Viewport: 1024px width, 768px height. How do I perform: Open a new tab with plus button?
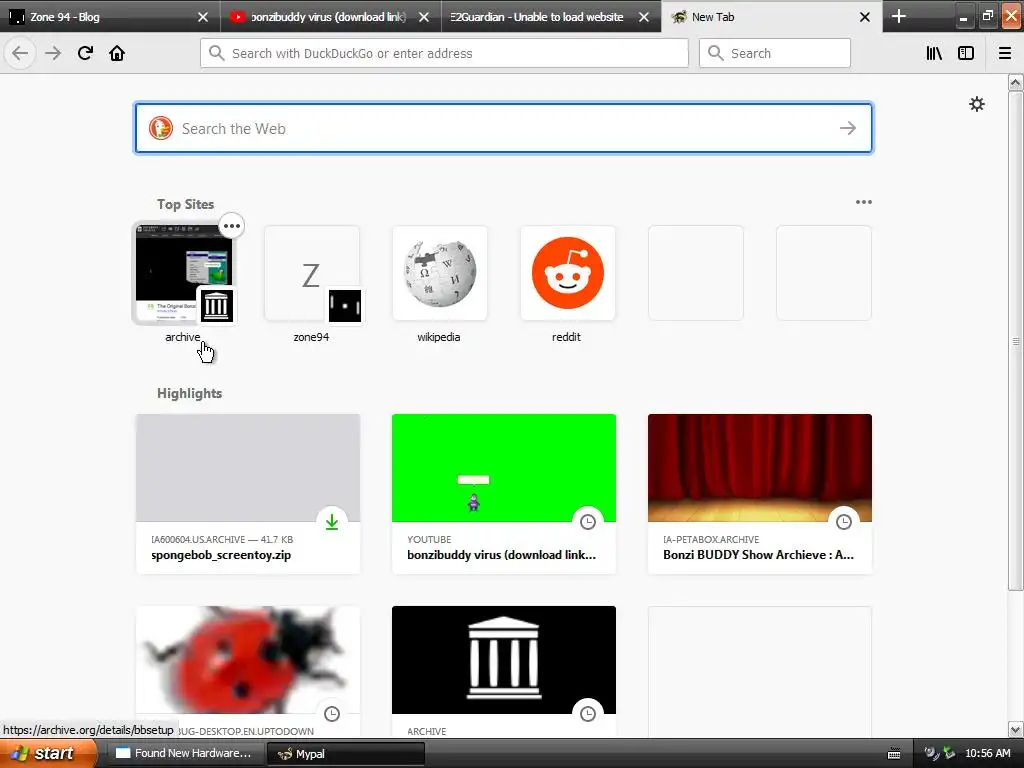pos(899,16)
